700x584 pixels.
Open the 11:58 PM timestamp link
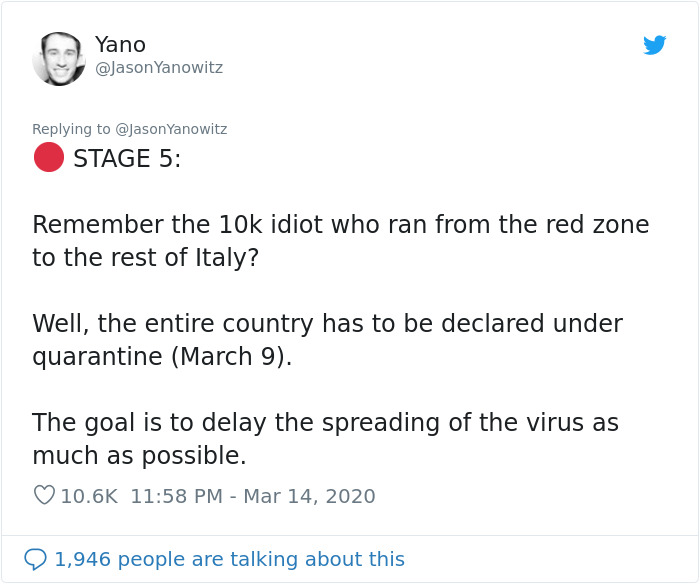(177, 496)
